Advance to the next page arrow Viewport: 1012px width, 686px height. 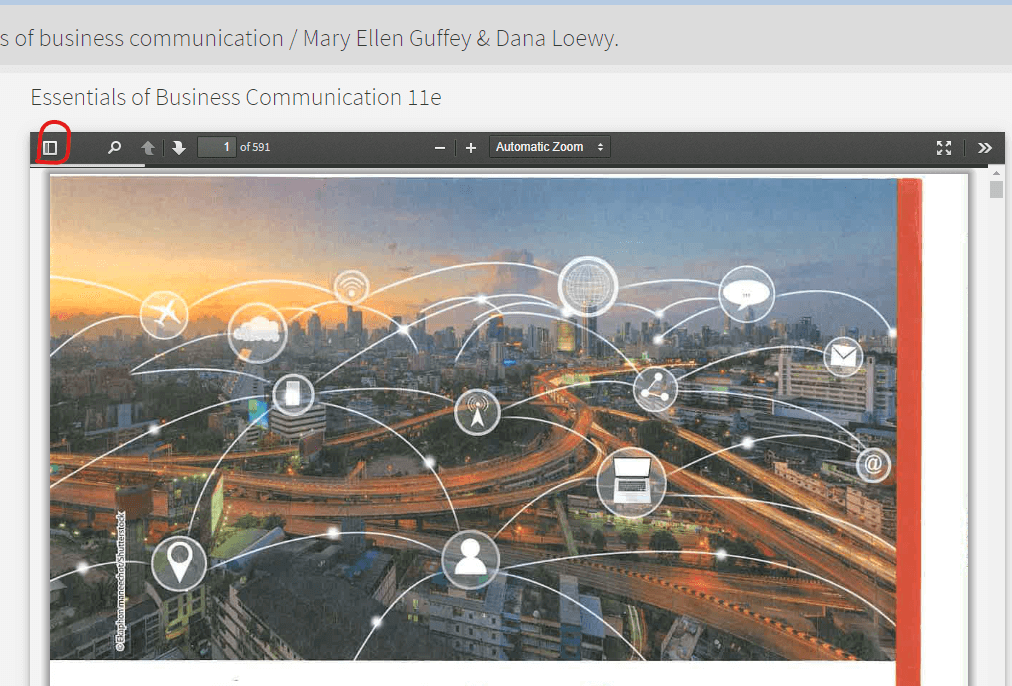click(x=178, y=148)
